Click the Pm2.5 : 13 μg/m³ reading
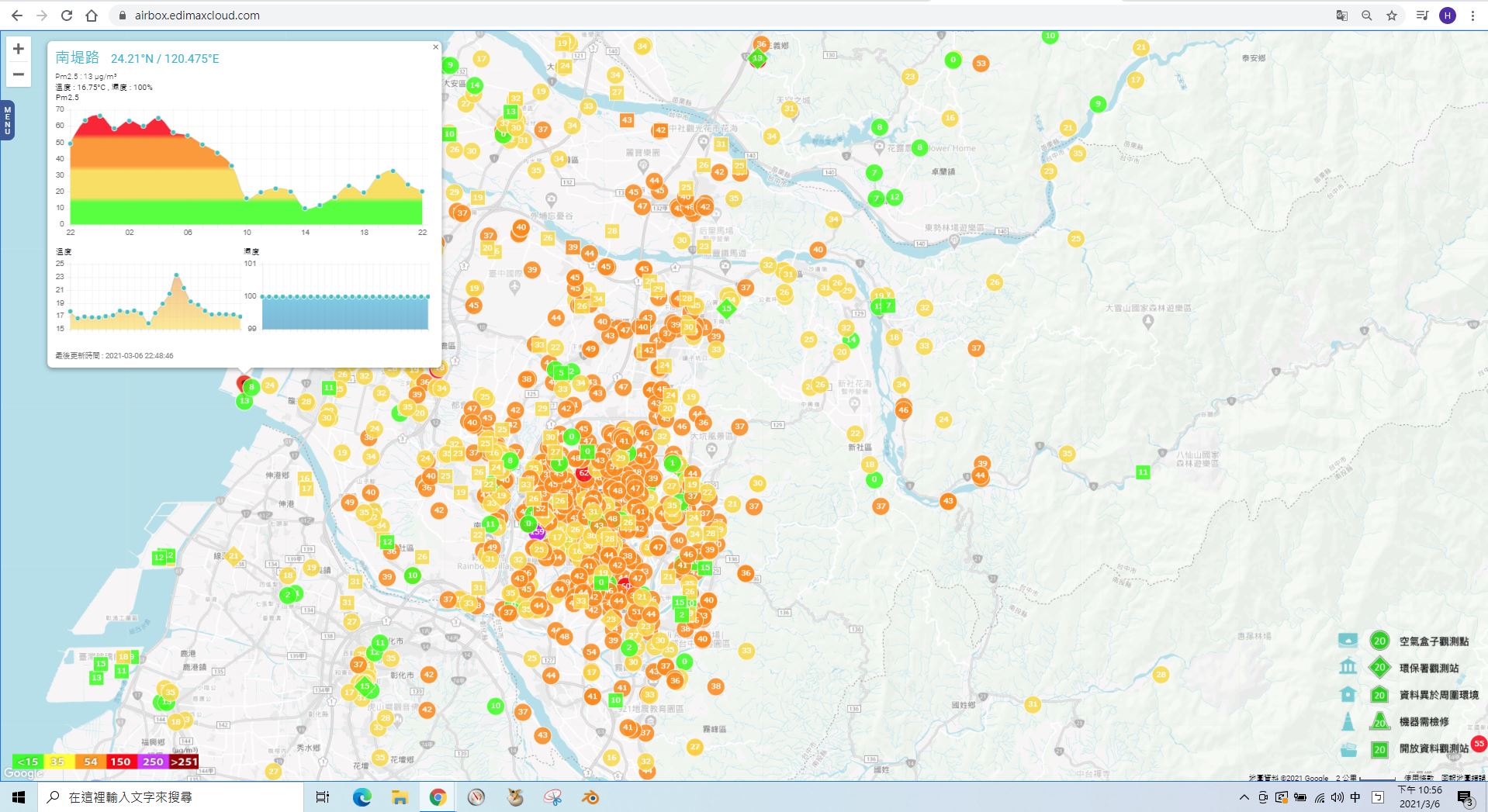1488x812 pixels. pyautogui.click(x=86, y=77)
